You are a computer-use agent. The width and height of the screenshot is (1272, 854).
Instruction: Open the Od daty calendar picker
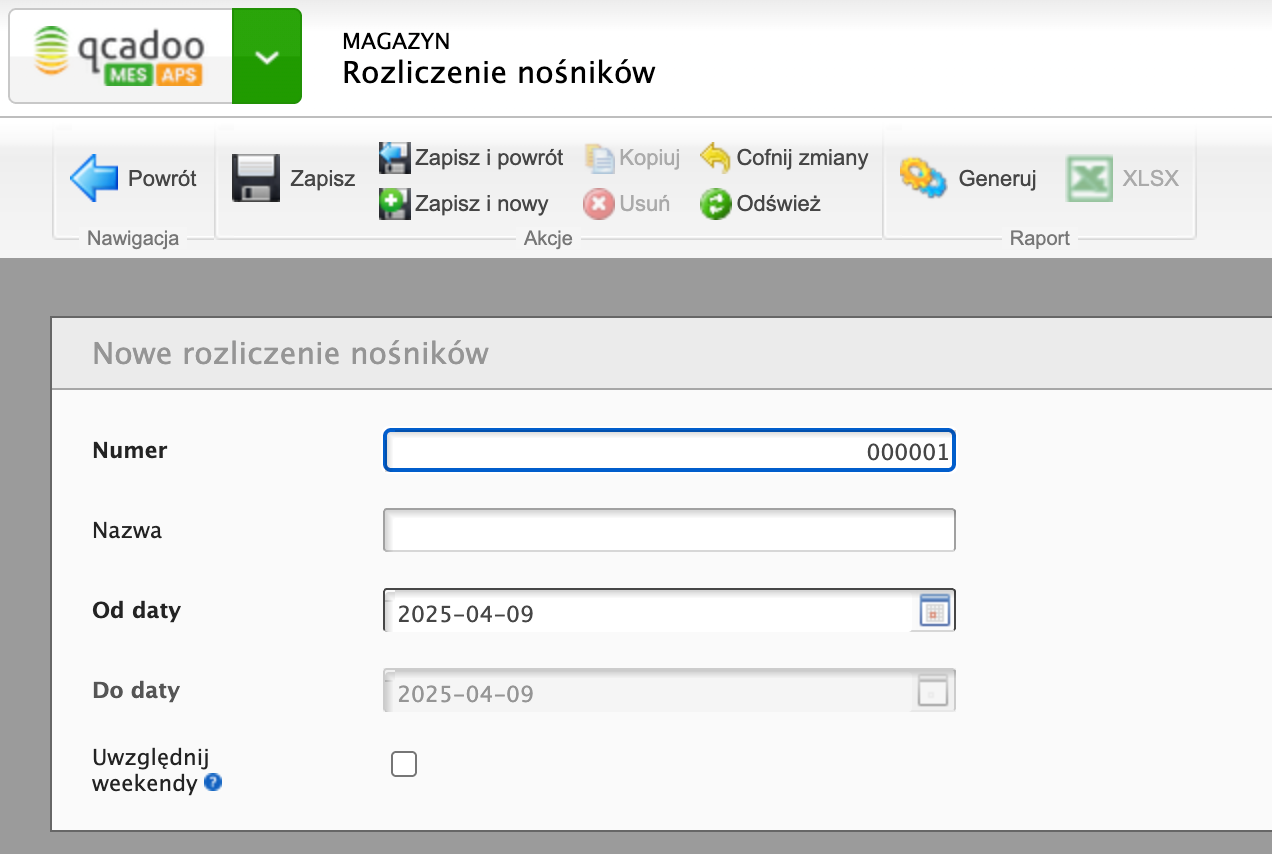pyautogui.click(x=934, y=611)
